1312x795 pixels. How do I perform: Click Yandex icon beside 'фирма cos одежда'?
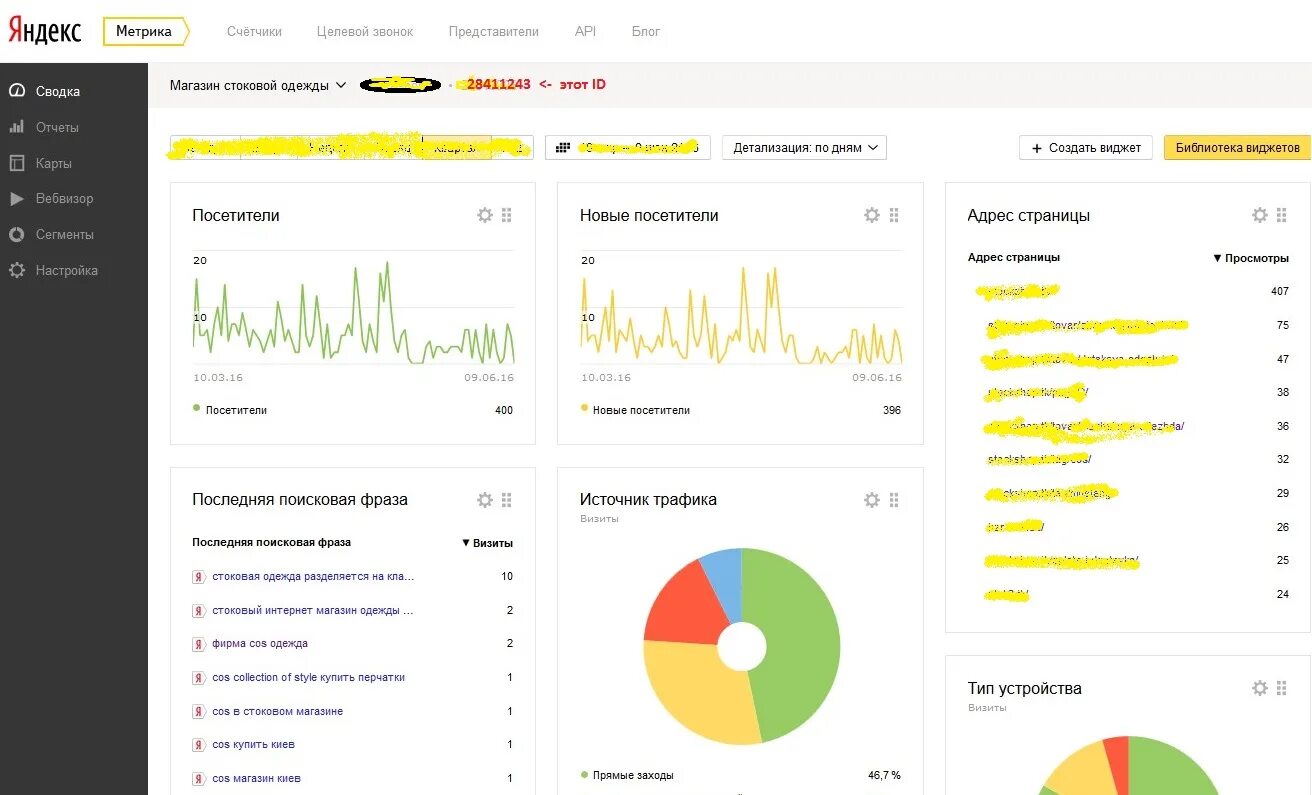tap(198, 644)
